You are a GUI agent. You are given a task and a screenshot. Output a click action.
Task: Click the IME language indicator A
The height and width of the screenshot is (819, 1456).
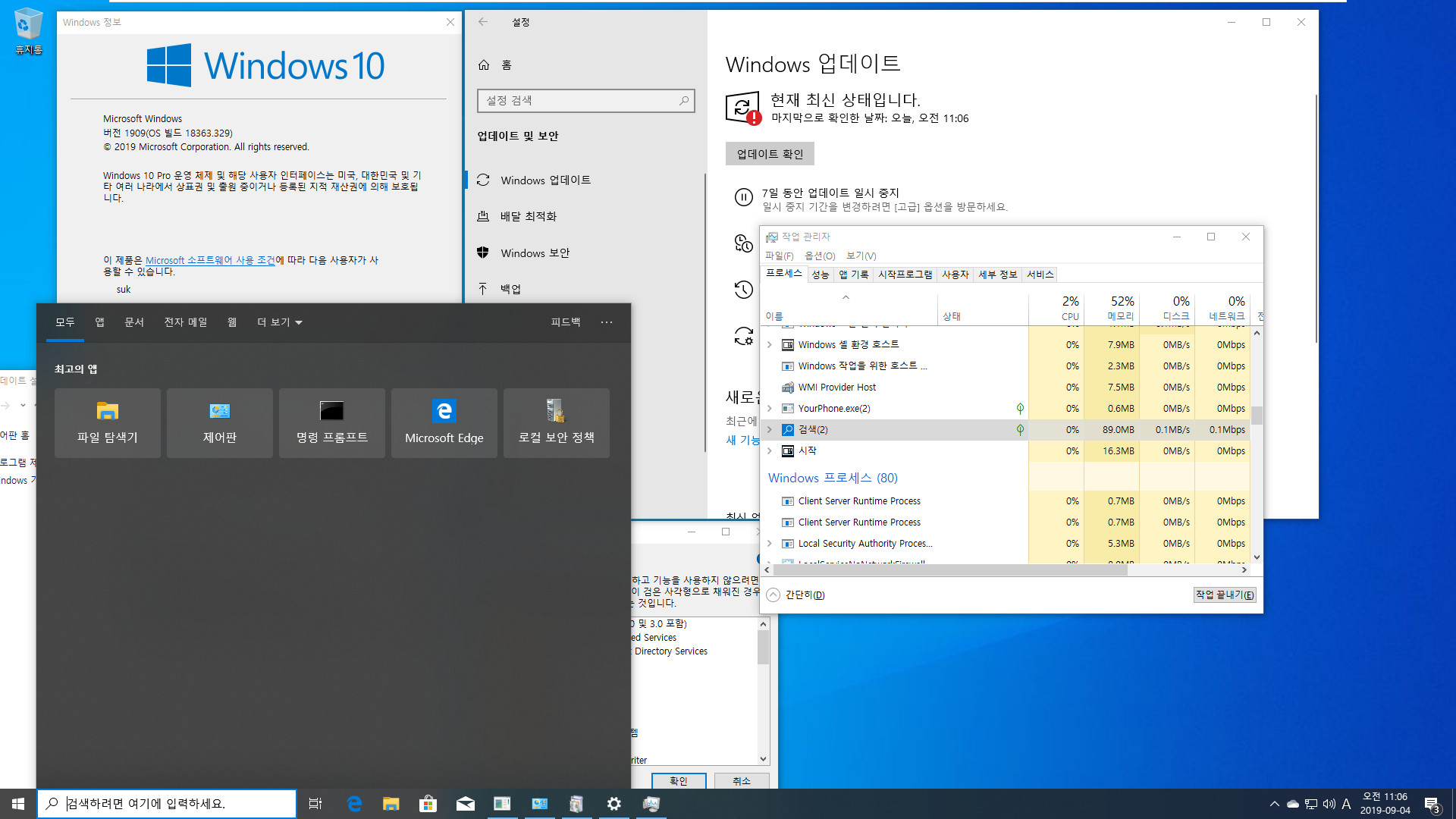click(1347, 804)
